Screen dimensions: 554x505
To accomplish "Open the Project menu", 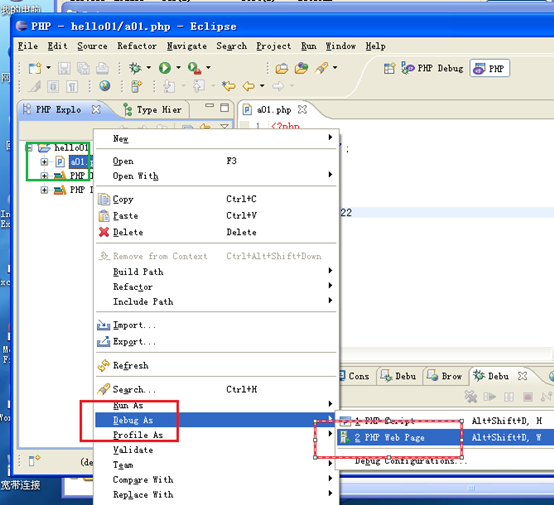I will 274,46.
